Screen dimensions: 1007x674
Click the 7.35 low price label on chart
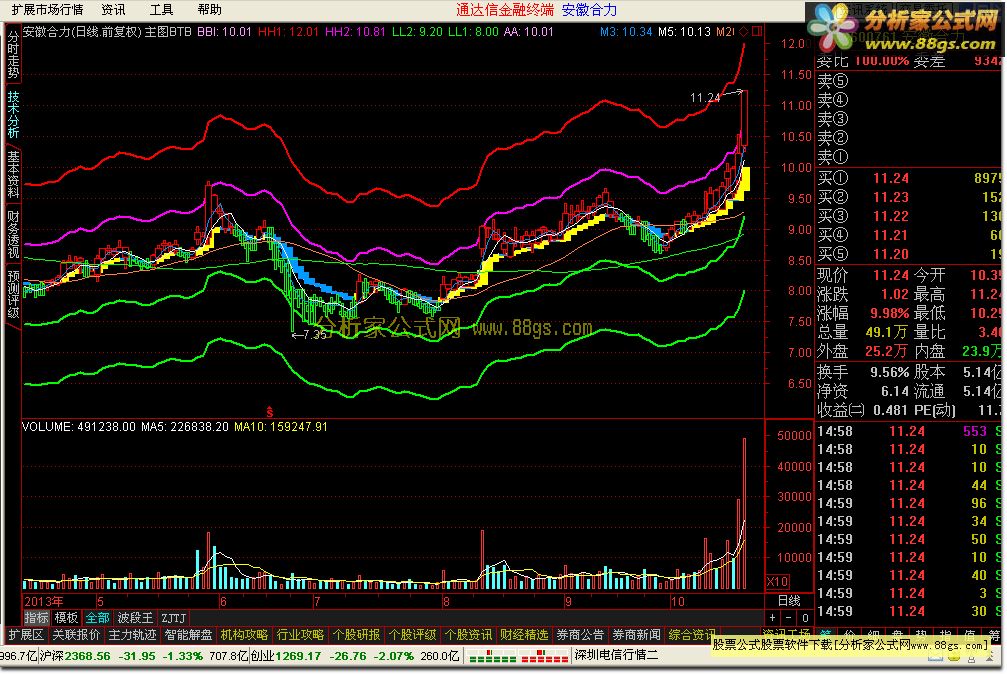(x=314, y=335)
